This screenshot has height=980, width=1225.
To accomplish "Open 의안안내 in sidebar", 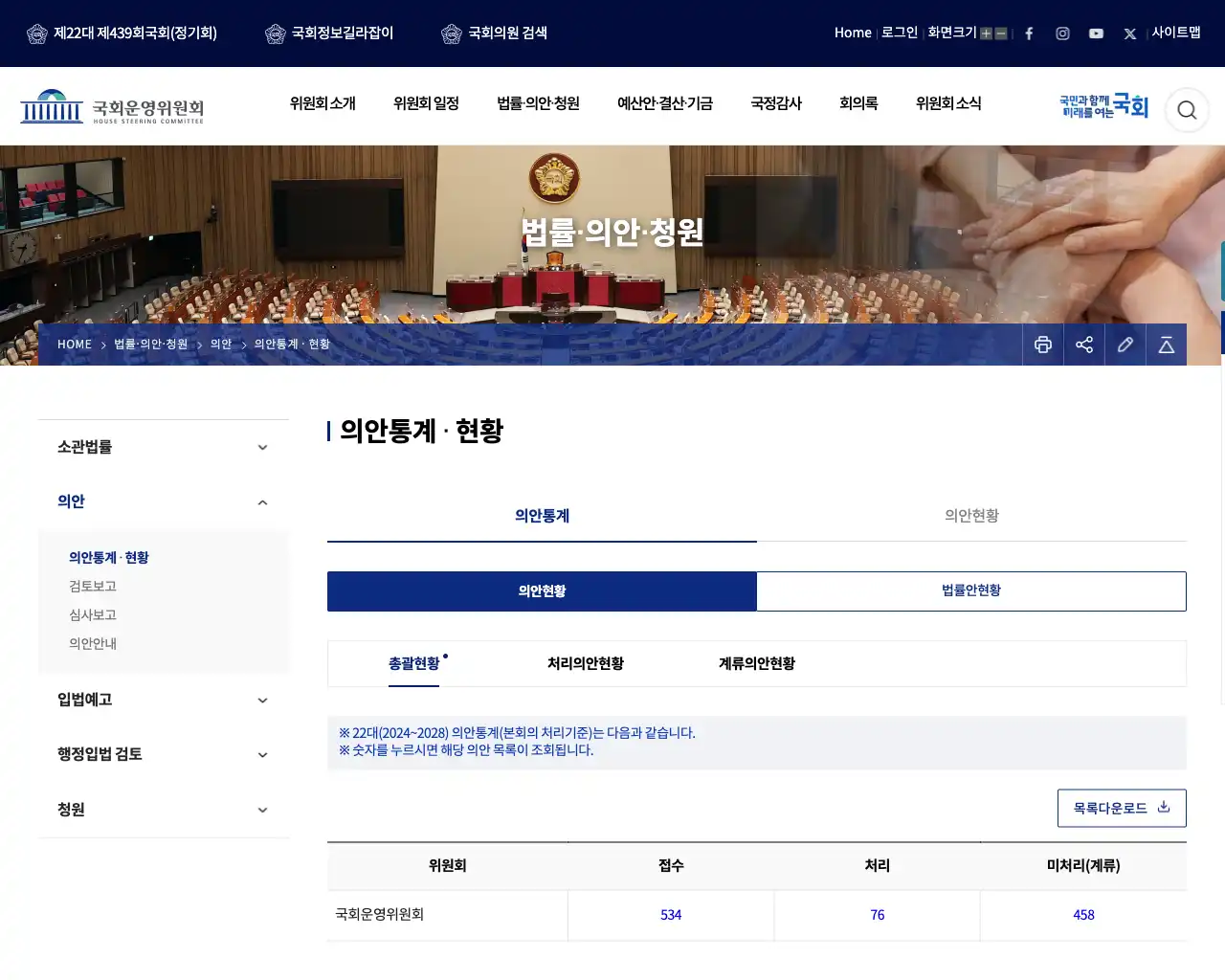I will [93, 644].
